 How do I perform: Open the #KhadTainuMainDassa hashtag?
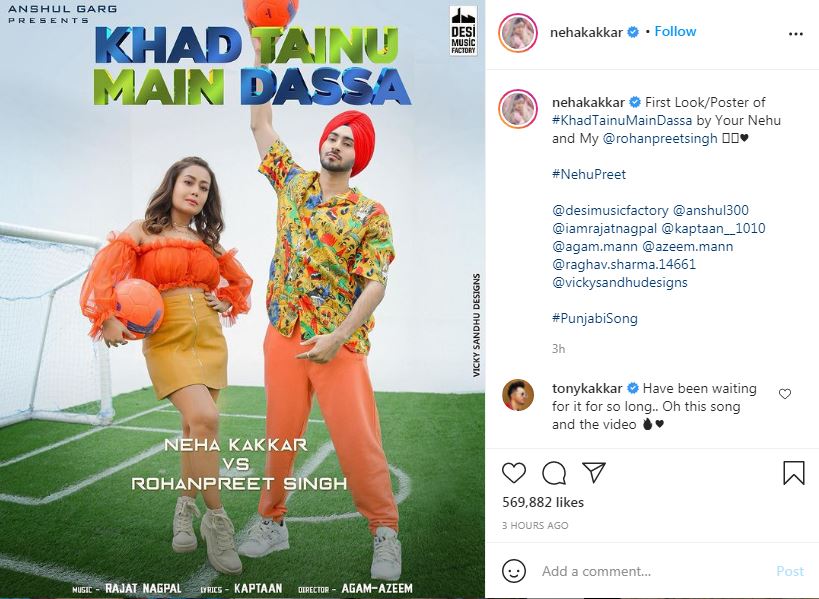tap(622, 120)
